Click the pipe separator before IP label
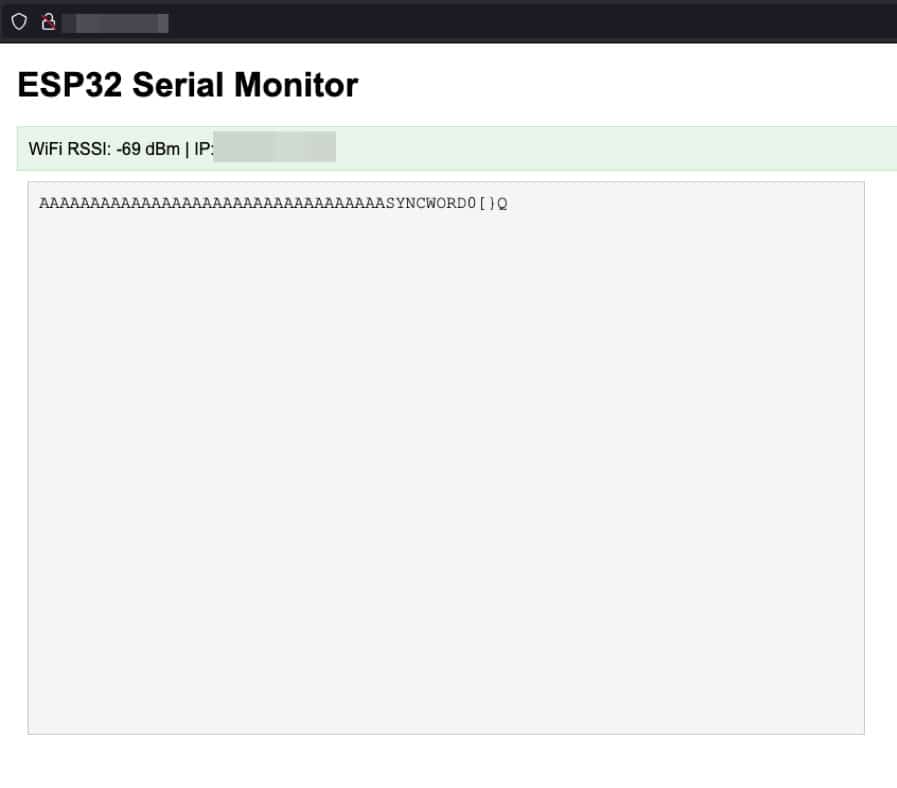 [x=187, y=149]
